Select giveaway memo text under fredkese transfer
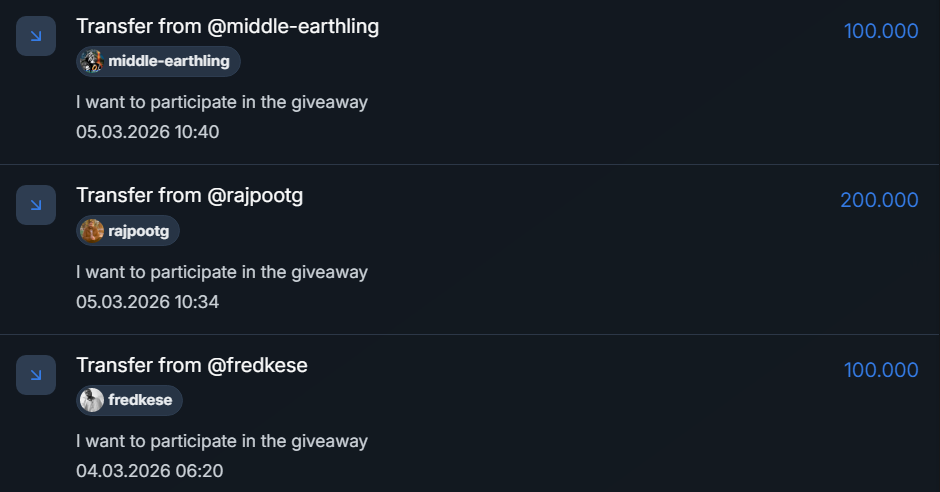 click(222, 441)
